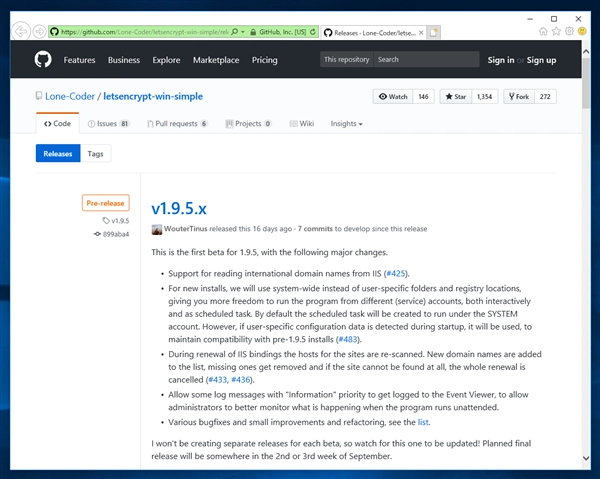Open the Lone-Coder owner link
600x479 pixels.
[x=70, y=96]
